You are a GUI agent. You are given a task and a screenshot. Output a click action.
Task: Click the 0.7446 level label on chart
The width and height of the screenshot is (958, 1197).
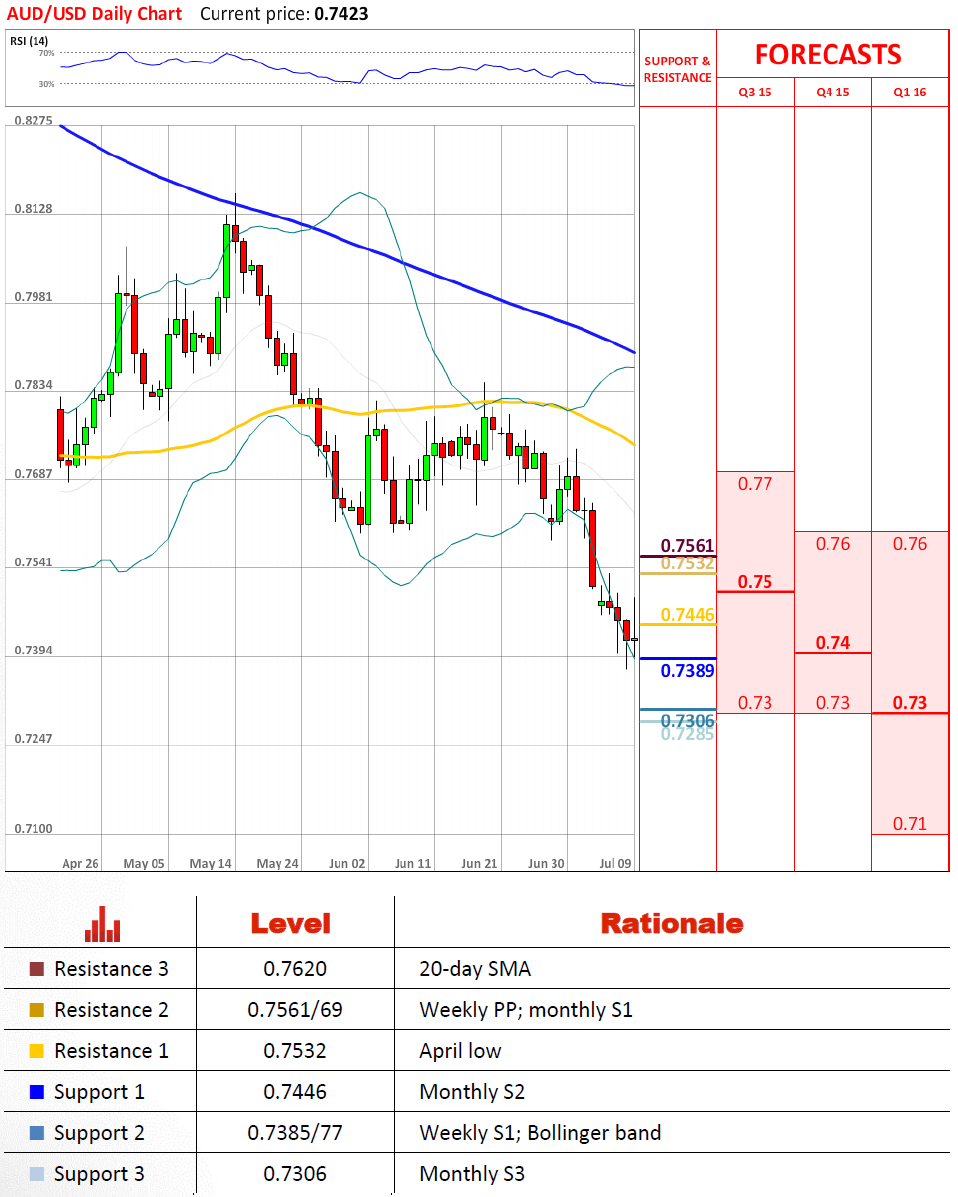coord(687,615)
